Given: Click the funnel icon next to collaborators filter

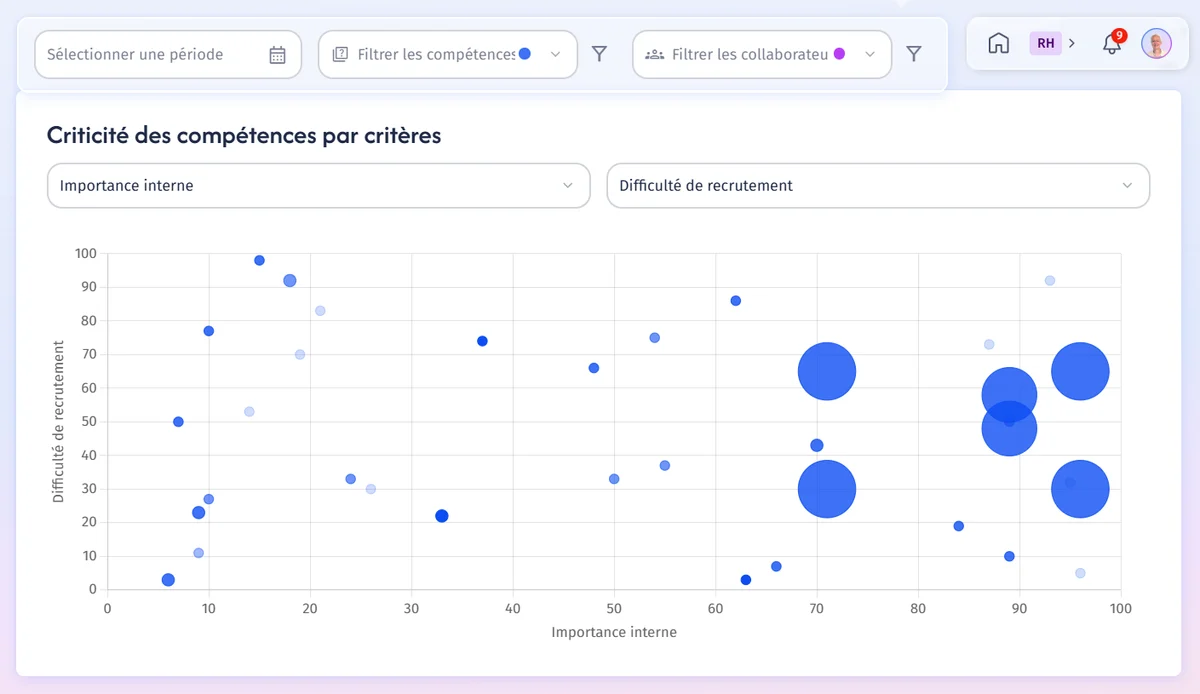Looking at the screenshot, I should tap(914, 54).
